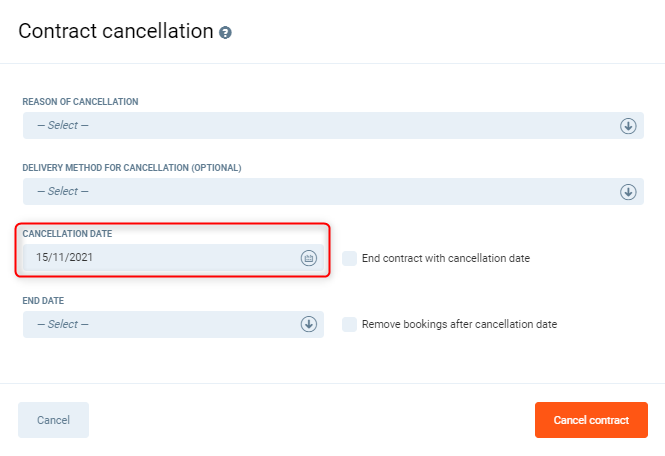Click the arrow icon in Delivery Method field
The width and height of the screenshot is (665, 456).
click(628, 192)
